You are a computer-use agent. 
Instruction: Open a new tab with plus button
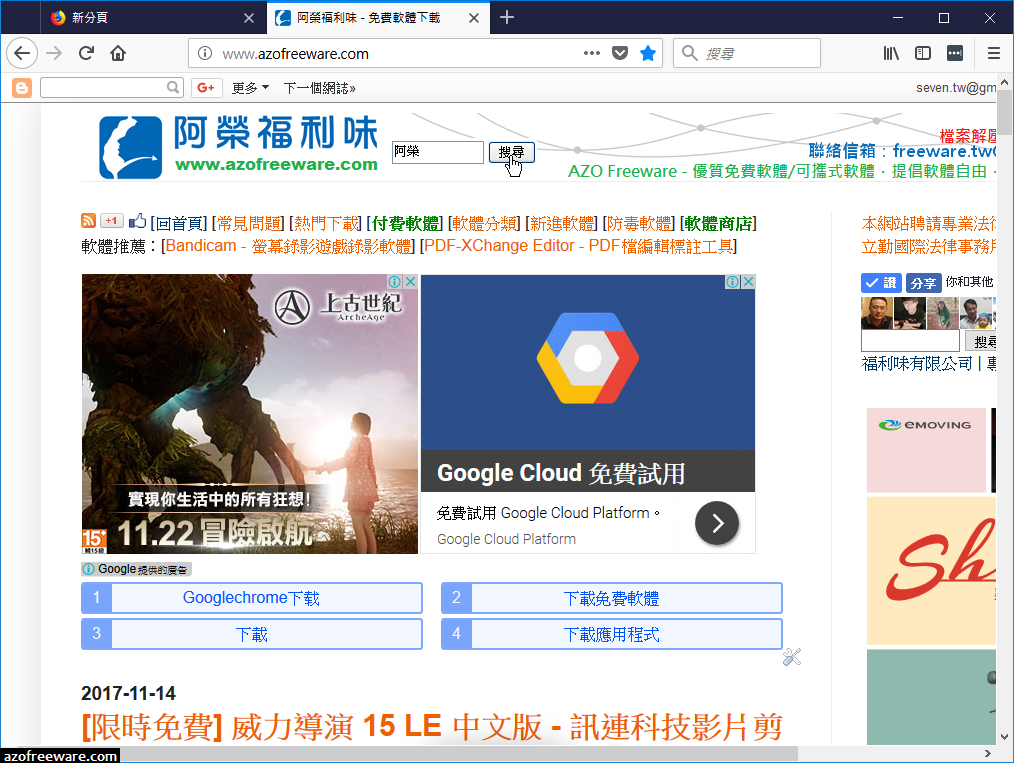coord(507,17)
